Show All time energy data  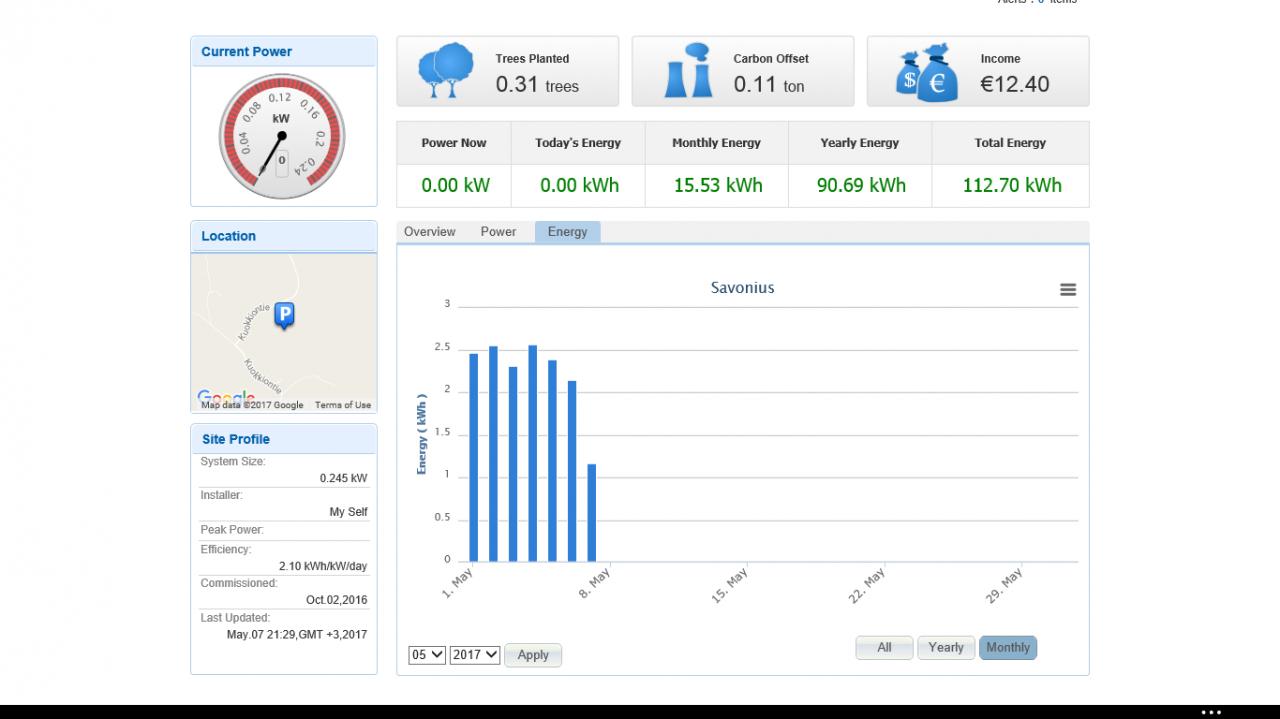(884, 648)
